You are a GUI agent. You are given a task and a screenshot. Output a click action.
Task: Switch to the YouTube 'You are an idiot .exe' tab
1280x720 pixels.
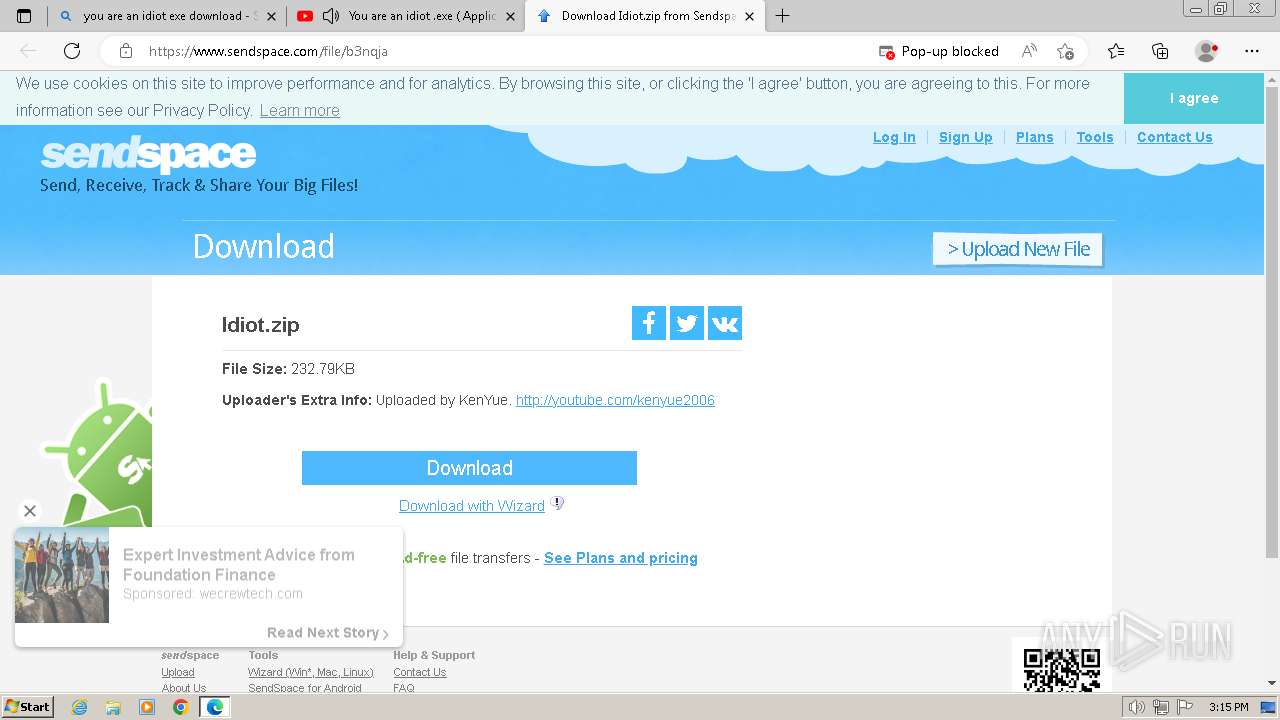[x=404, y=16]
